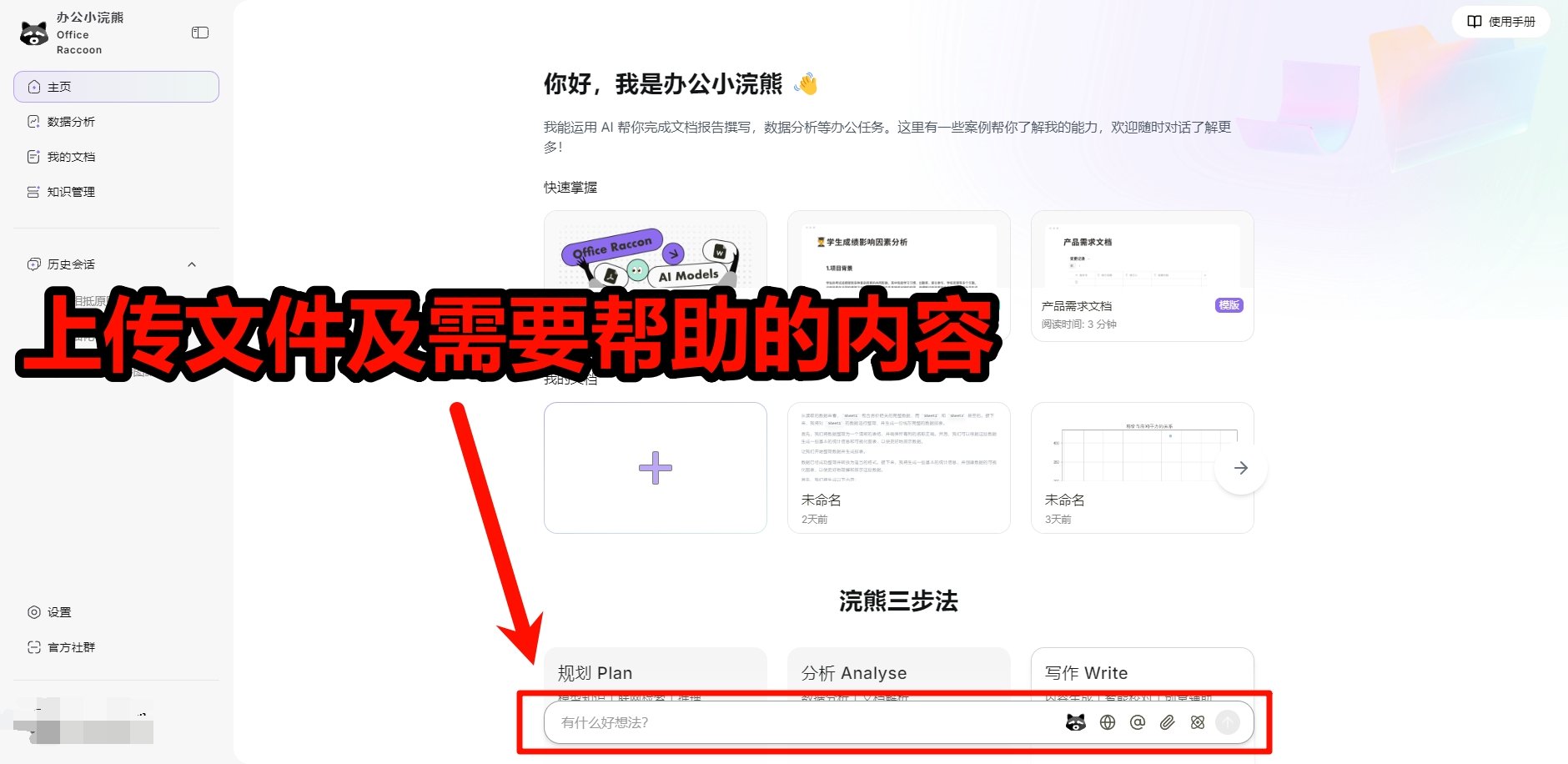1568x764 pixels.
Task: Click the right arrow to browse more documents
Action: coord(1241,468)
